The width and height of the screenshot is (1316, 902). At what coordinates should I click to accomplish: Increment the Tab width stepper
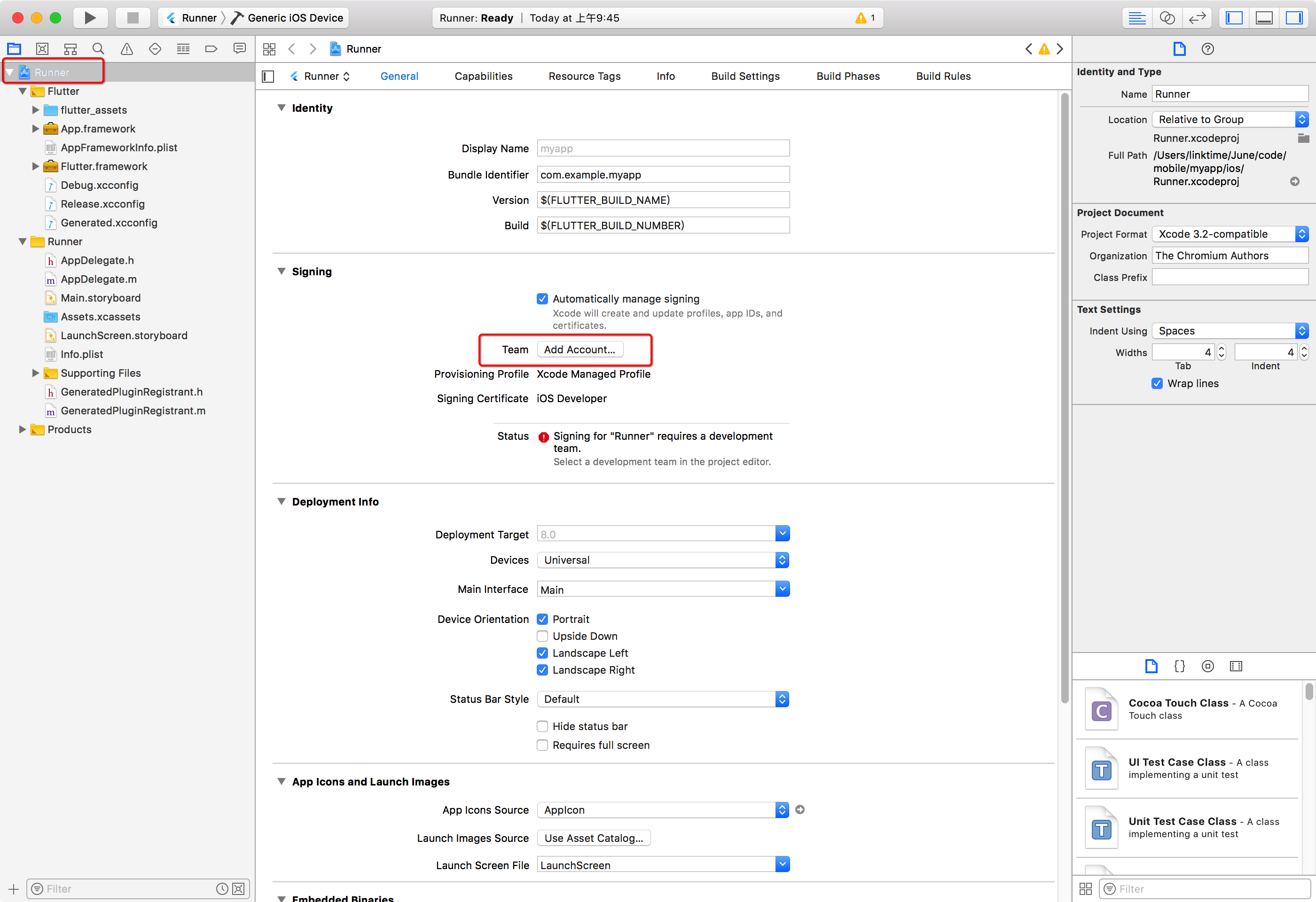(x=1222, y=349)
